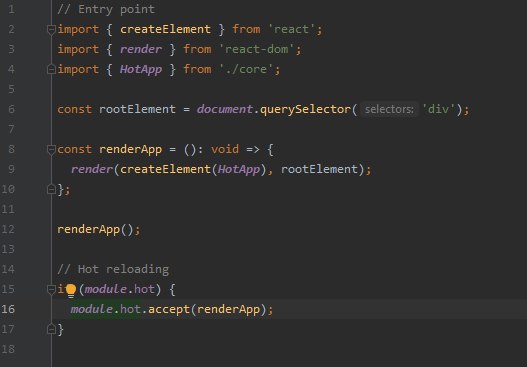Click line number 6 in the gutter
This screenshot has height=367, width=527.
click(x=11, y=109)
